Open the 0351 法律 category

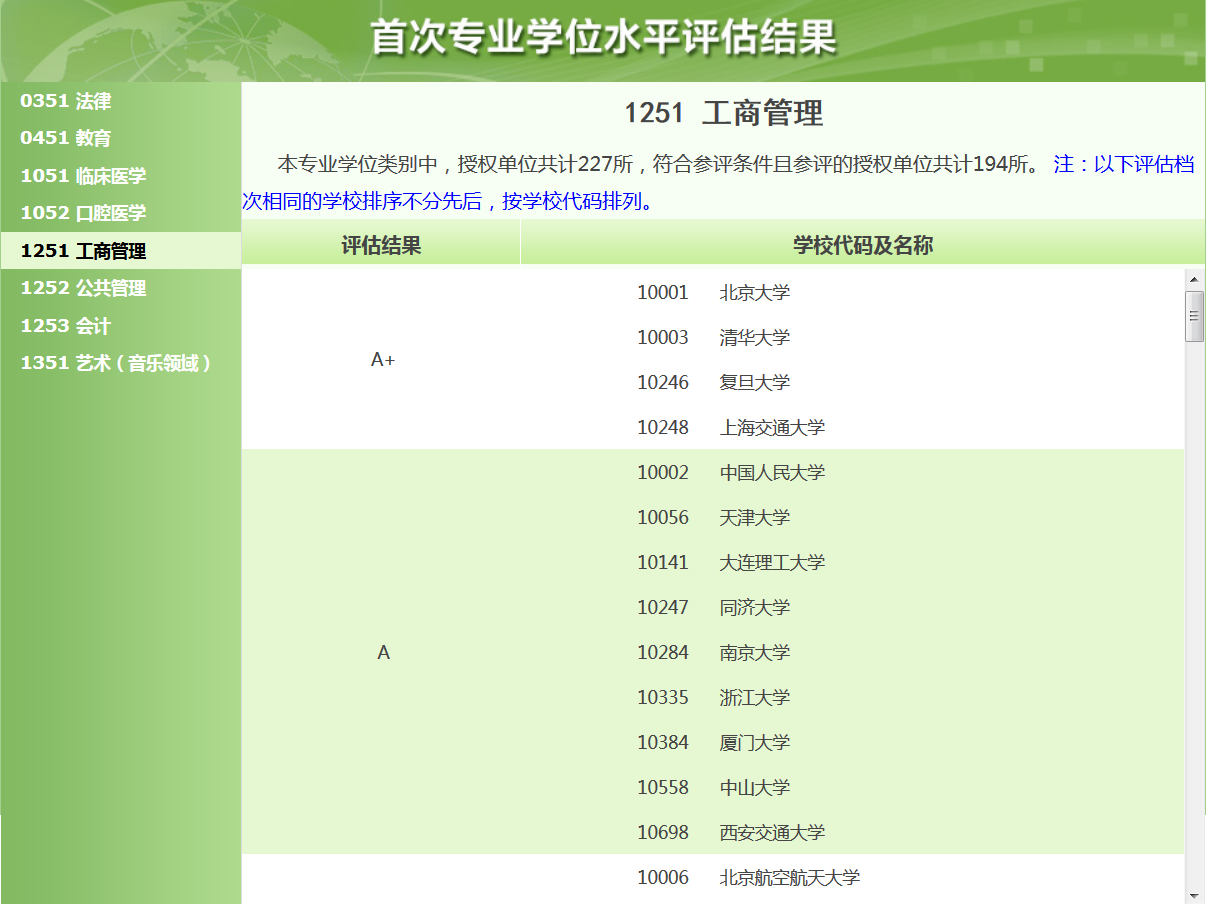pos(66,101)
